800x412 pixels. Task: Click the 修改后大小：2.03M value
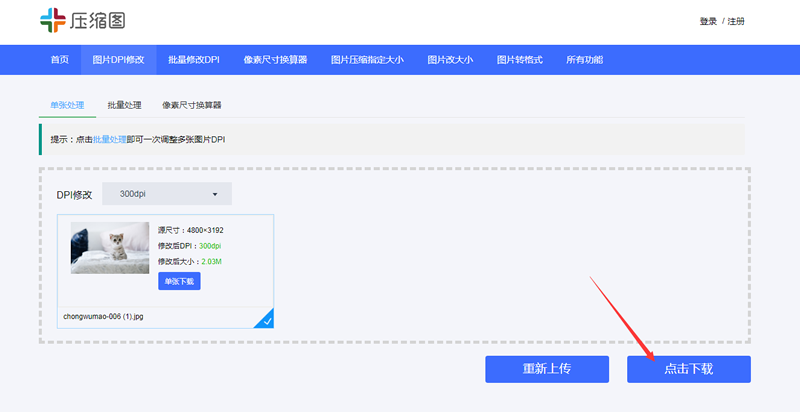click(x=211, y=262)
